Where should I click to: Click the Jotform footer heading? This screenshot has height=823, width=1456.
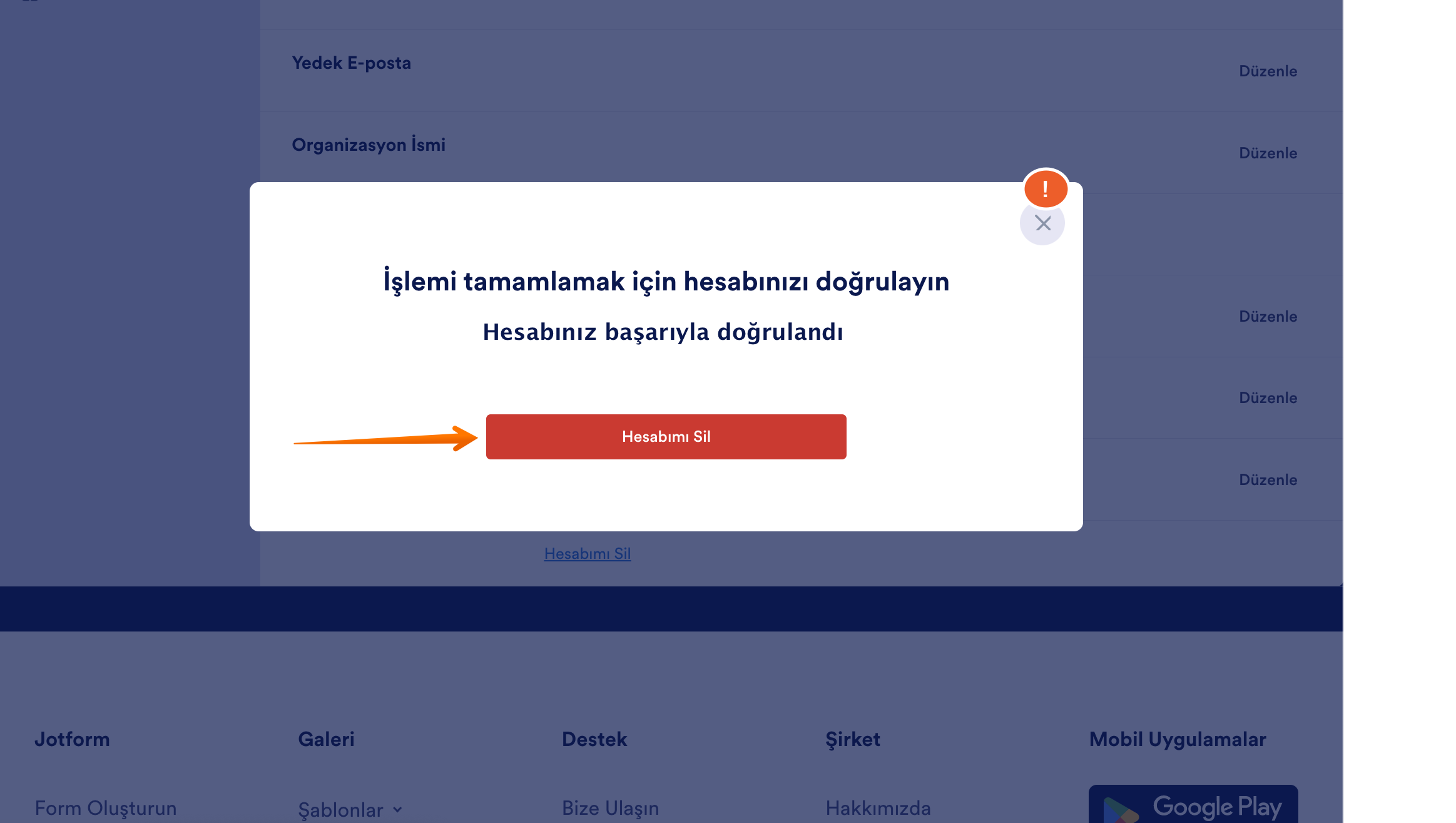point(72,739)
